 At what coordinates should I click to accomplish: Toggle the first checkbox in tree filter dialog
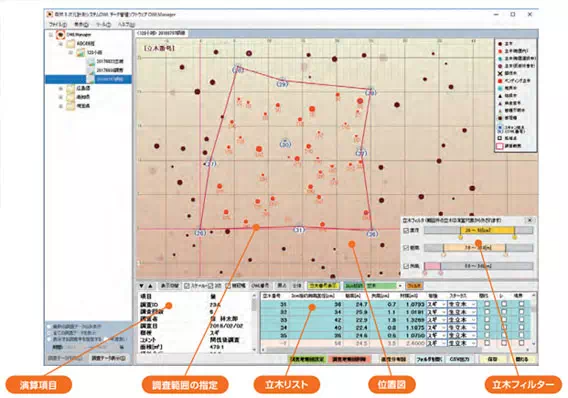(406, 230)
